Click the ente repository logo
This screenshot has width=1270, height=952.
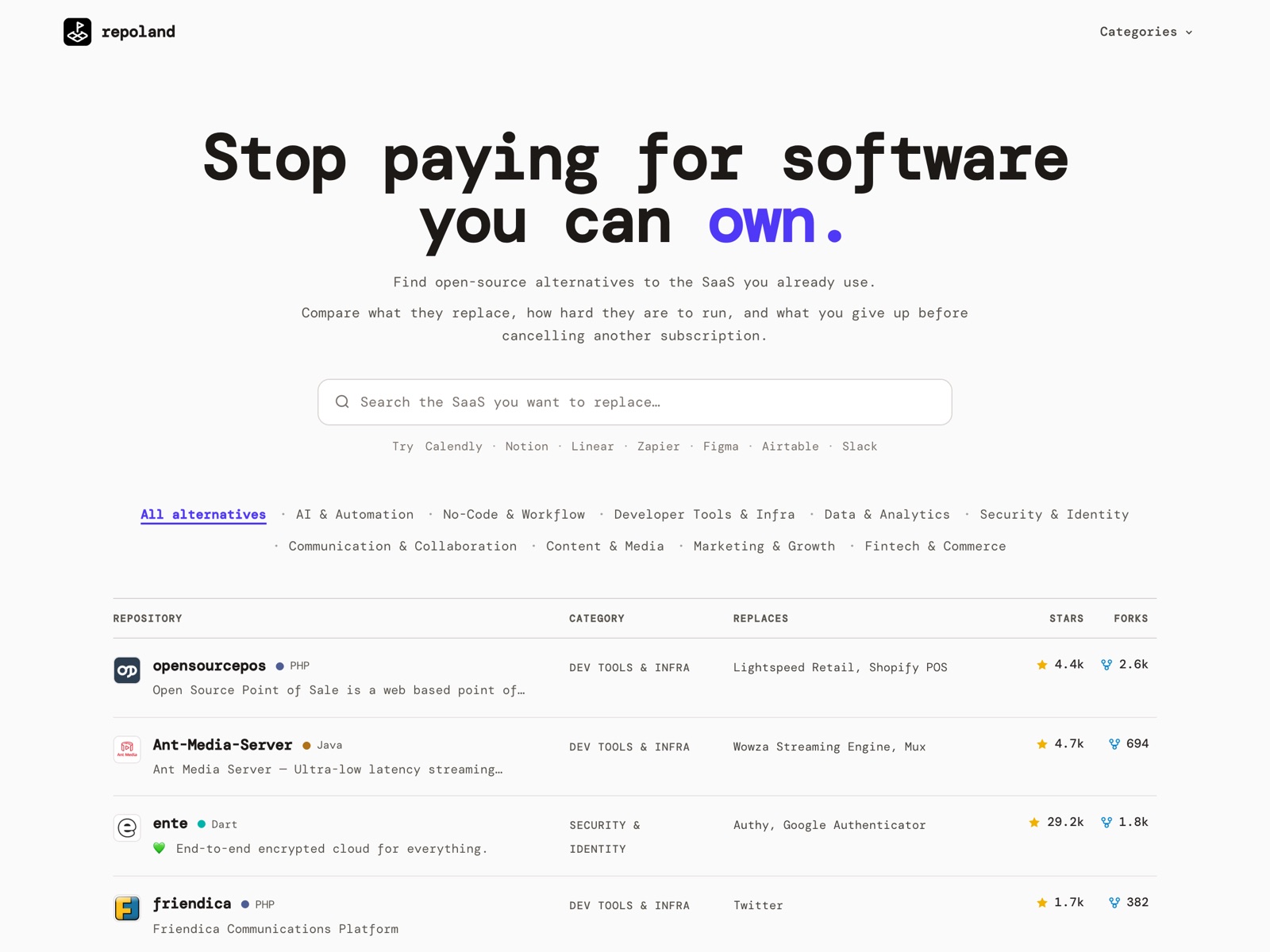(x=127, y=828)
